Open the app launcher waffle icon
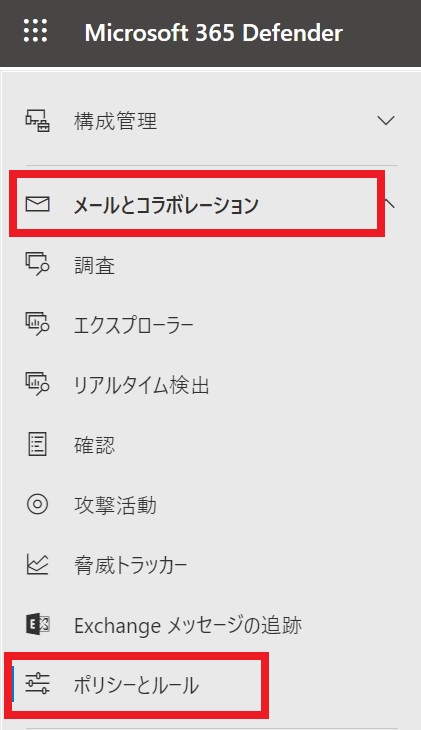This screenshot has height=730, width=421. pyautogui.click(x=35, y=31)
